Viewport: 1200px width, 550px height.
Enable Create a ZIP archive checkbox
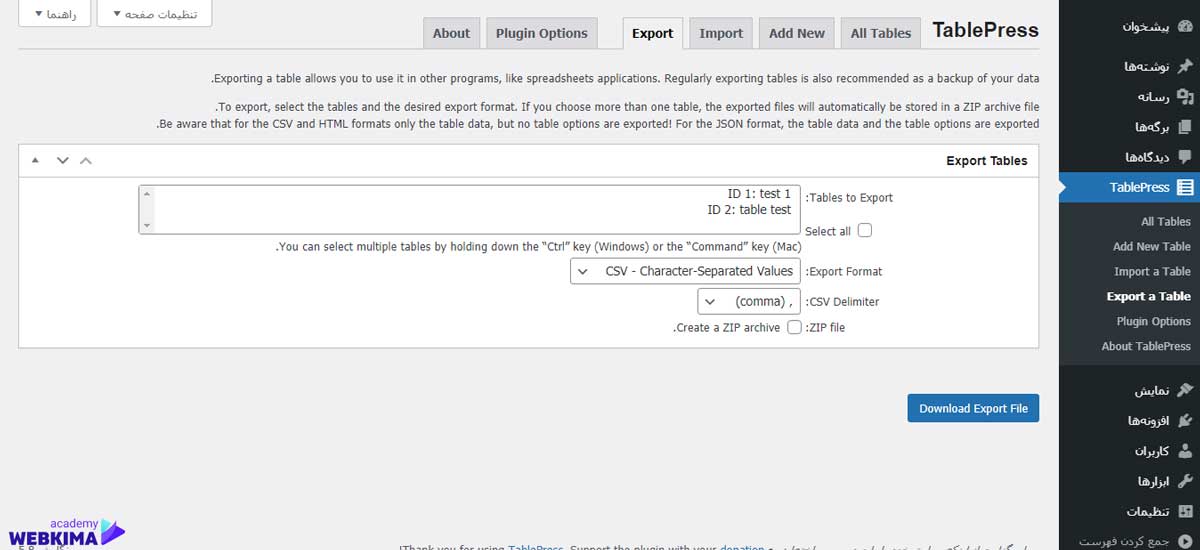coord(794,327)
